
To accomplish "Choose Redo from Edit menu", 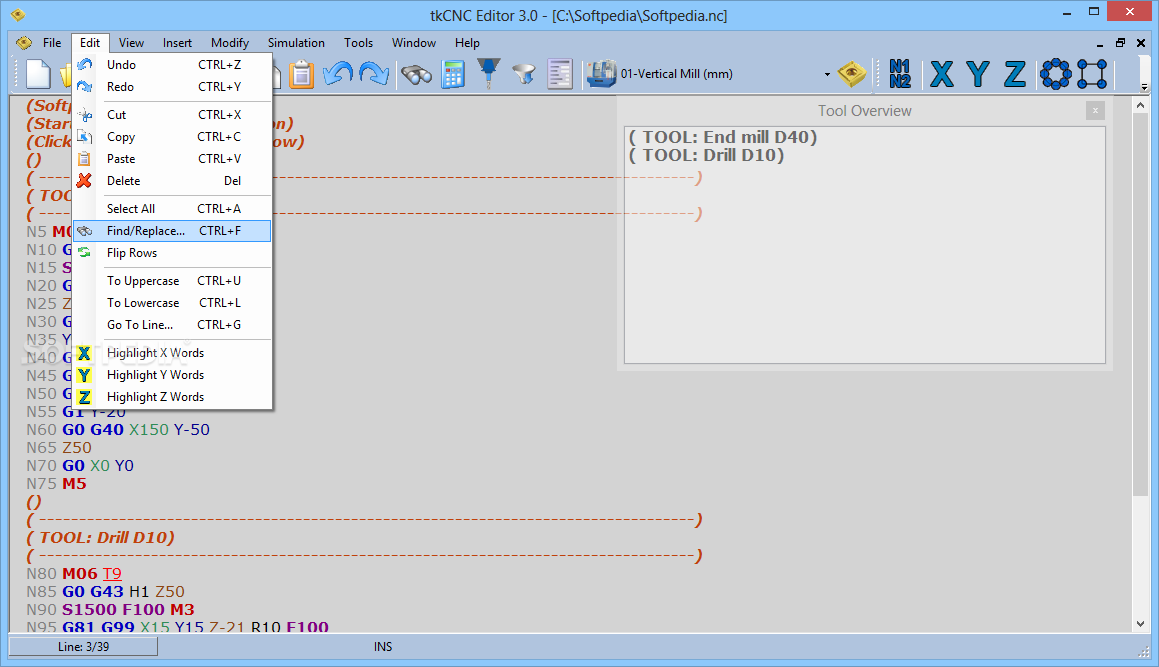I will (172, 87).
